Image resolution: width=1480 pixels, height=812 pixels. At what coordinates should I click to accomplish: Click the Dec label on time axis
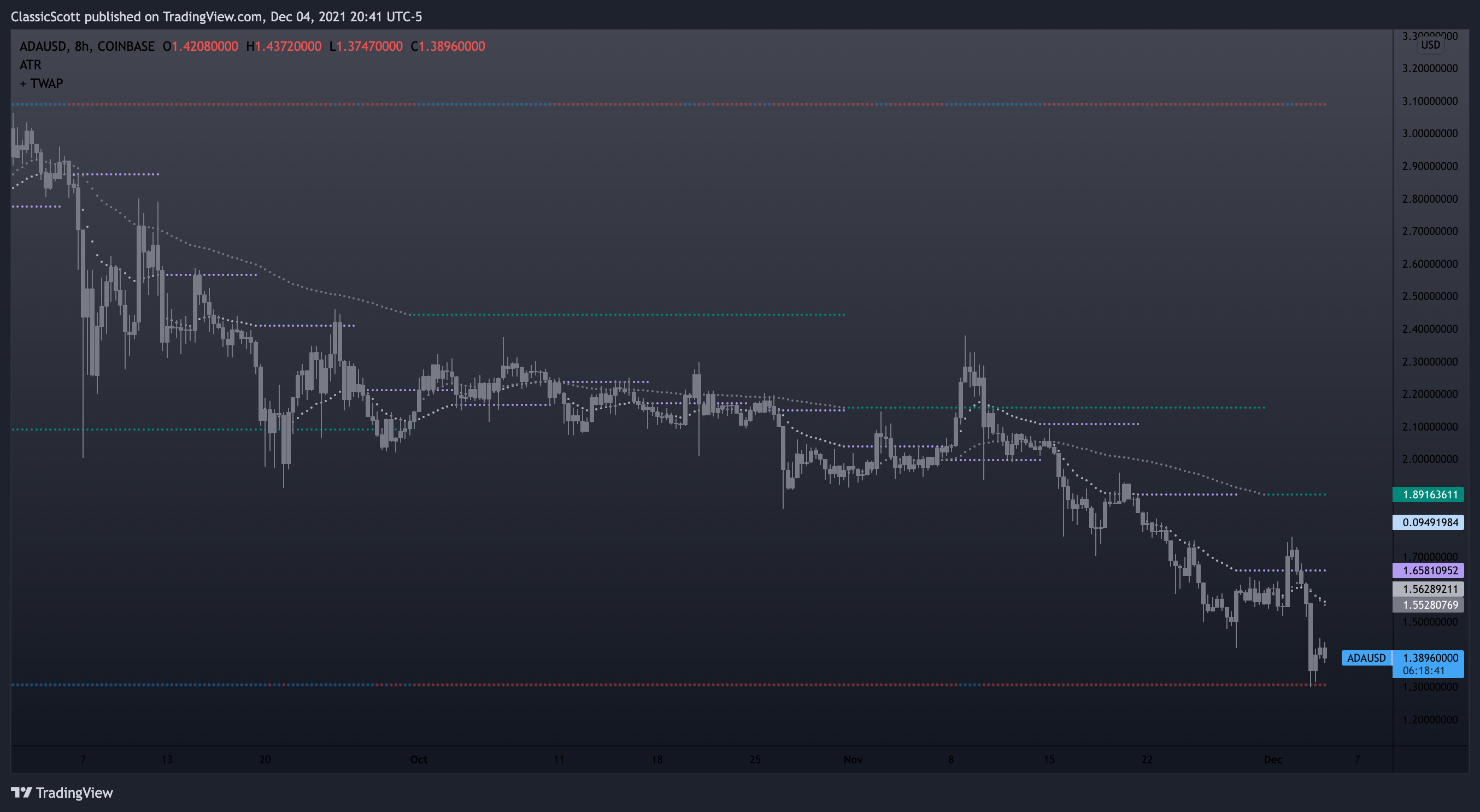click(1273, 759)
